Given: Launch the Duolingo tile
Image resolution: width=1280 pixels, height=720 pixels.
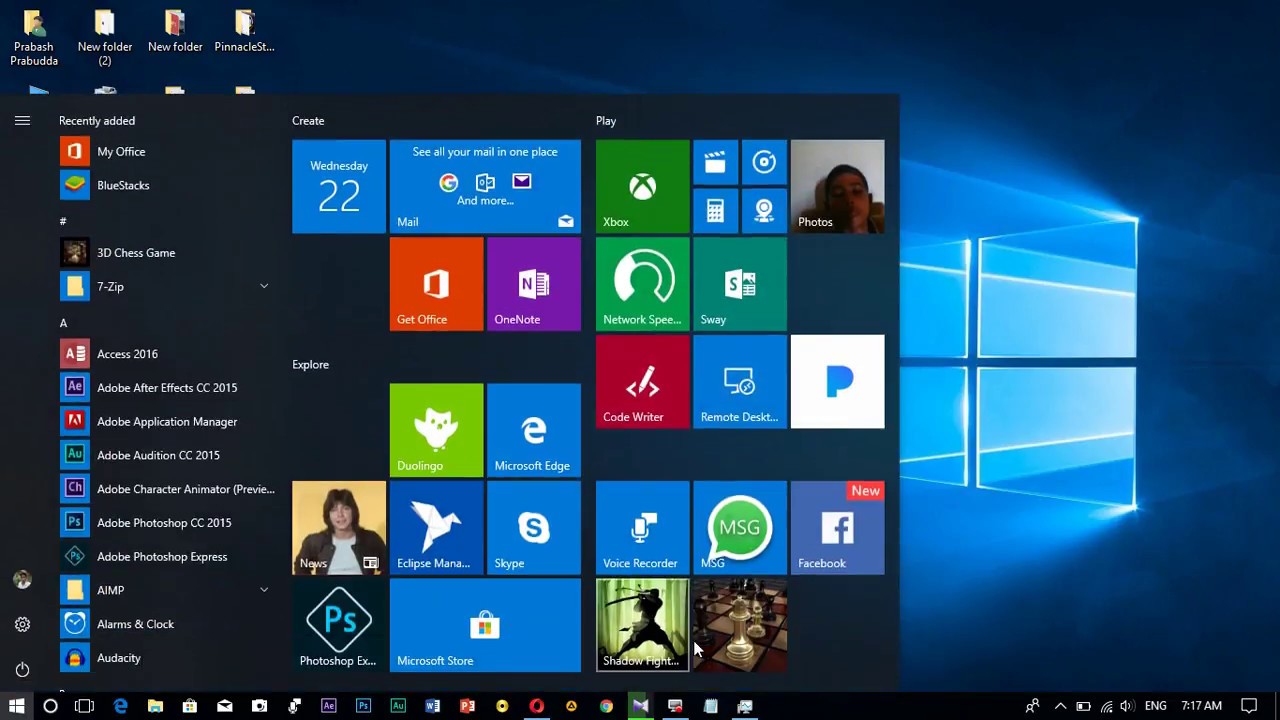Looking at the screenshot, I should point(436,430).
